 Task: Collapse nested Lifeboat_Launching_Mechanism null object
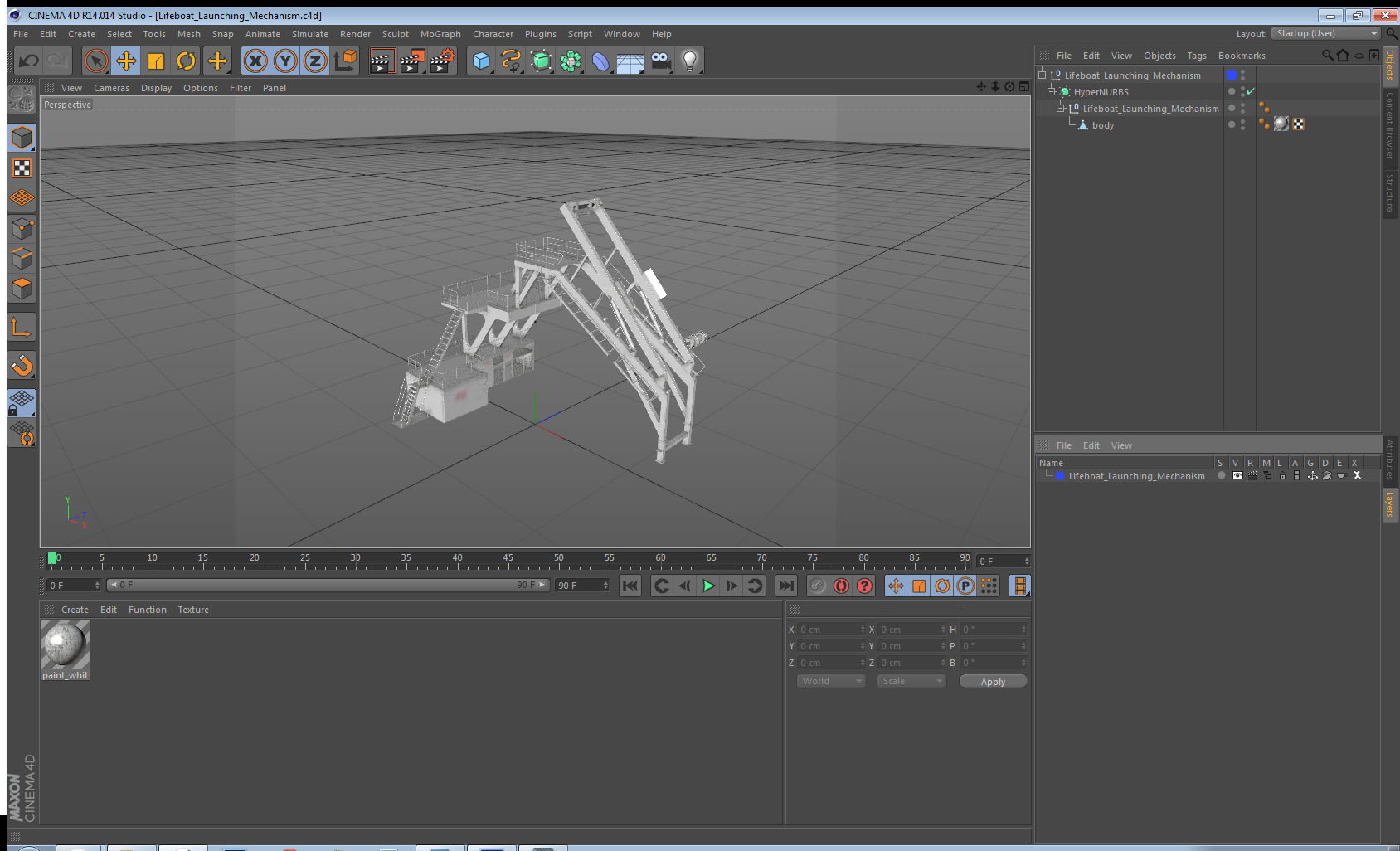[1060, 108]
